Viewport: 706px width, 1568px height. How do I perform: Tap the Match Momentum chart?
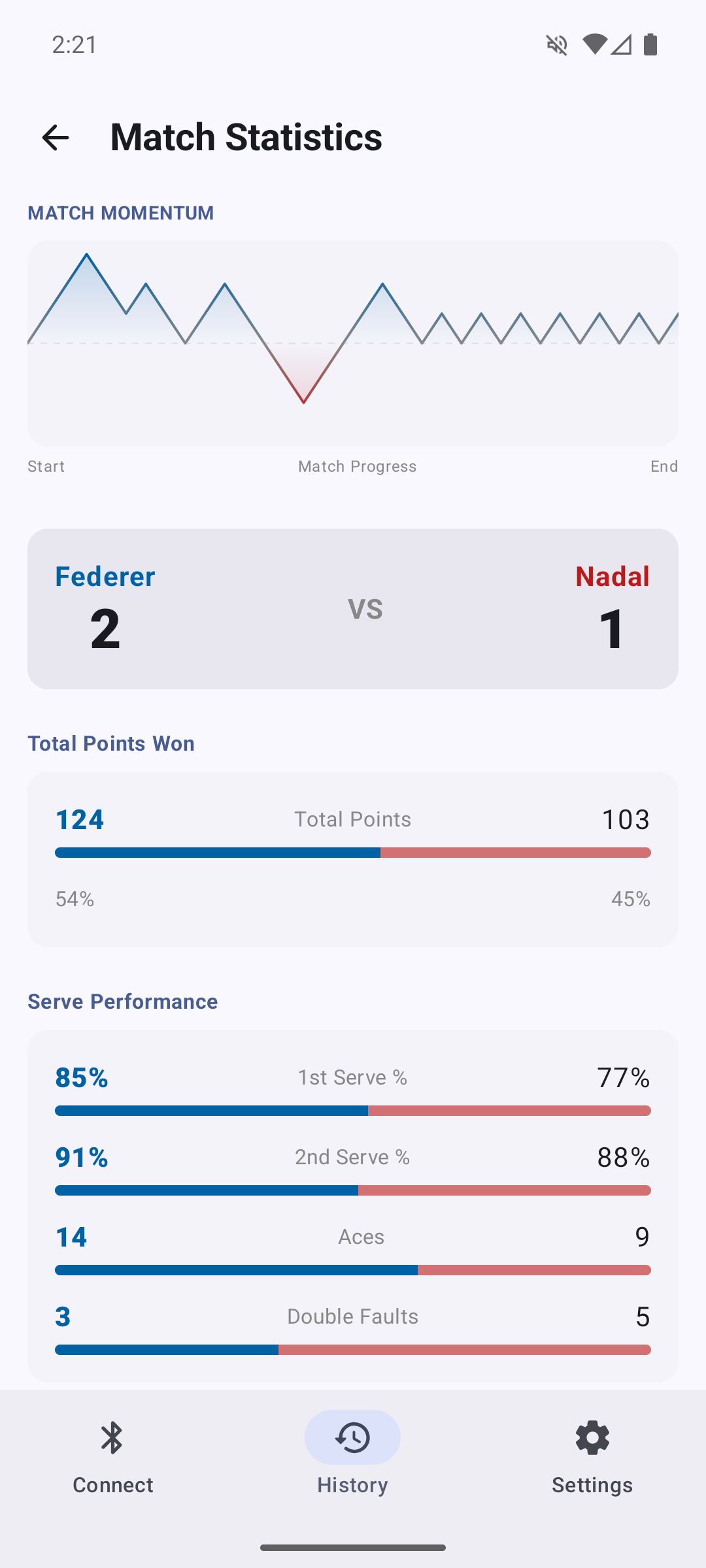(x=353, y=340)
